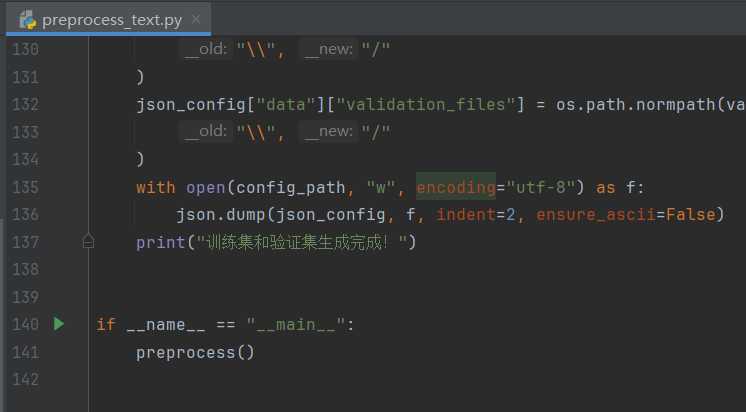Click preprocess() call on line 141
This screenshot has width=746, height=412.
pos(195,353)
